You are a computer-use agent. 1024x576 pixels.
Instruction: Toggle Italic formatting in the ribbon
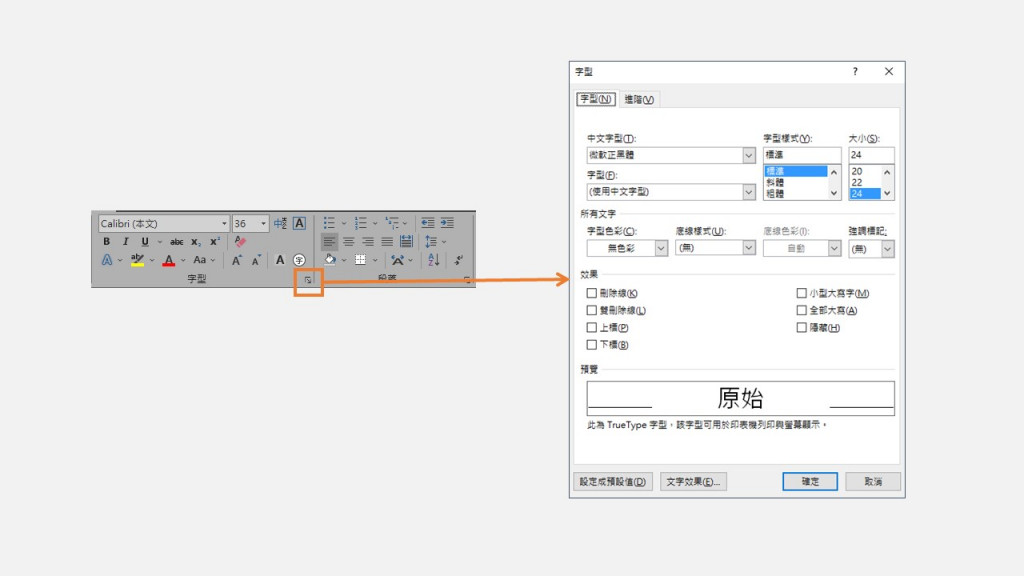click(x=125, y=242)
